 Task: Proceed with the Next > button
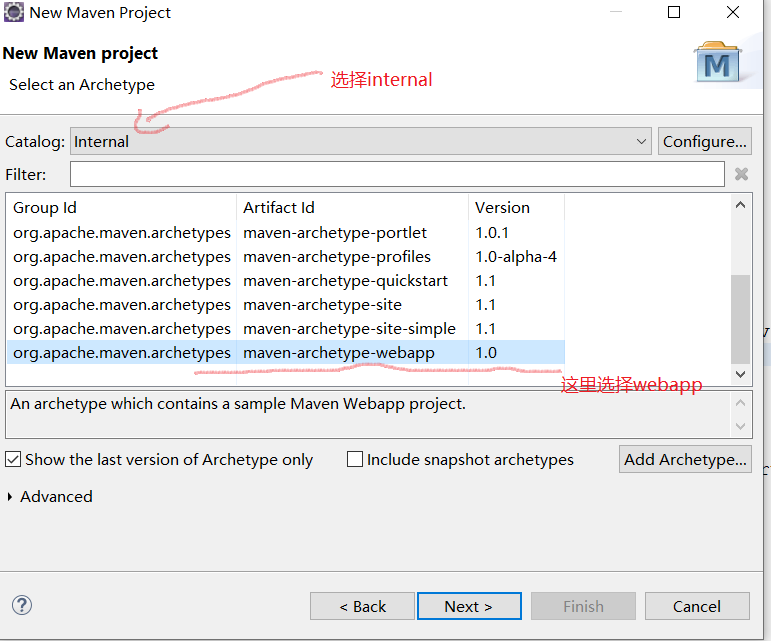[469, 606]
